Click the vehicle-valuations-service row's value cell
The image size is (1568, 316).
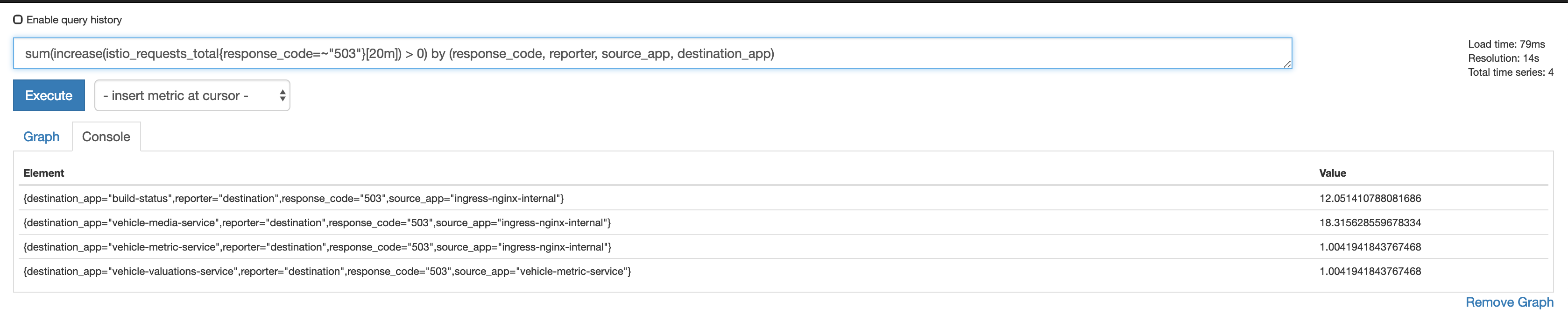click(1370, 272)
